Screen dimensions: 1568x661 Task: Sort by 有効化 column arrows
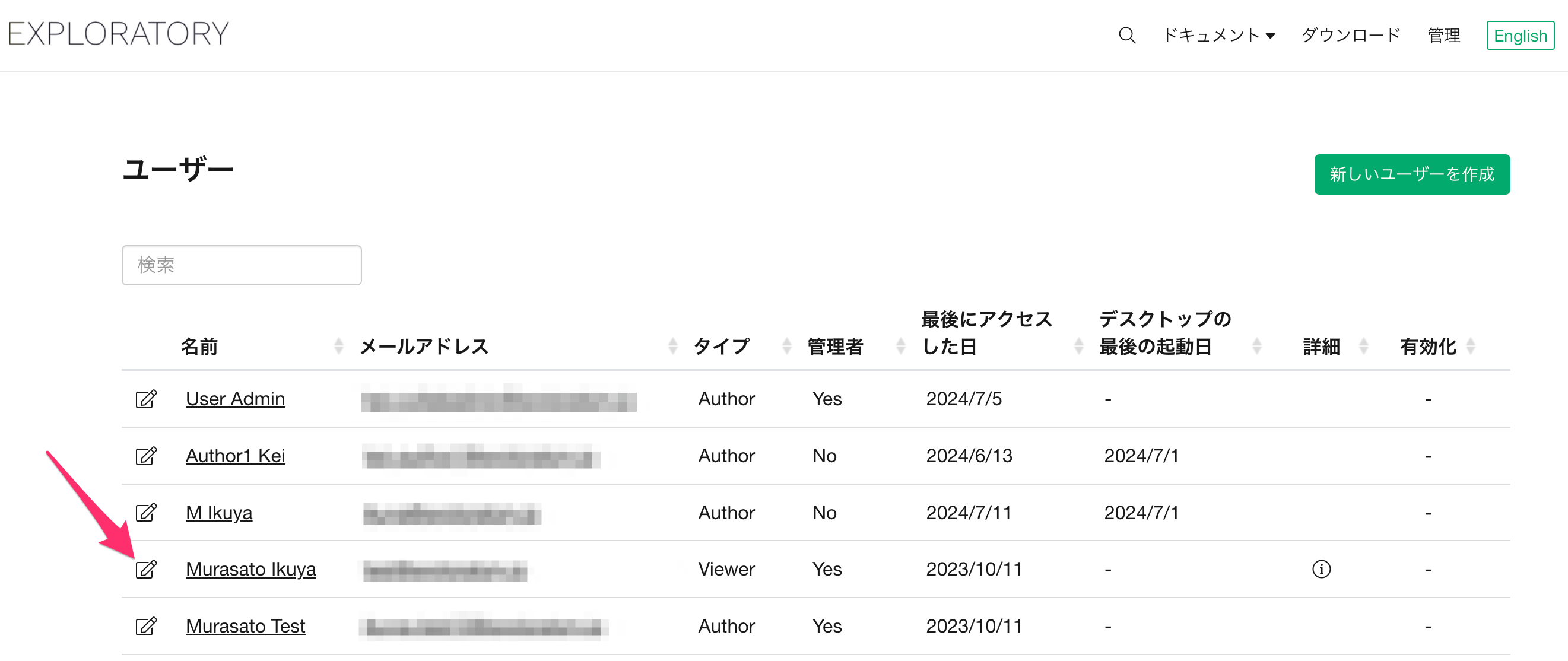(1471, 347)
